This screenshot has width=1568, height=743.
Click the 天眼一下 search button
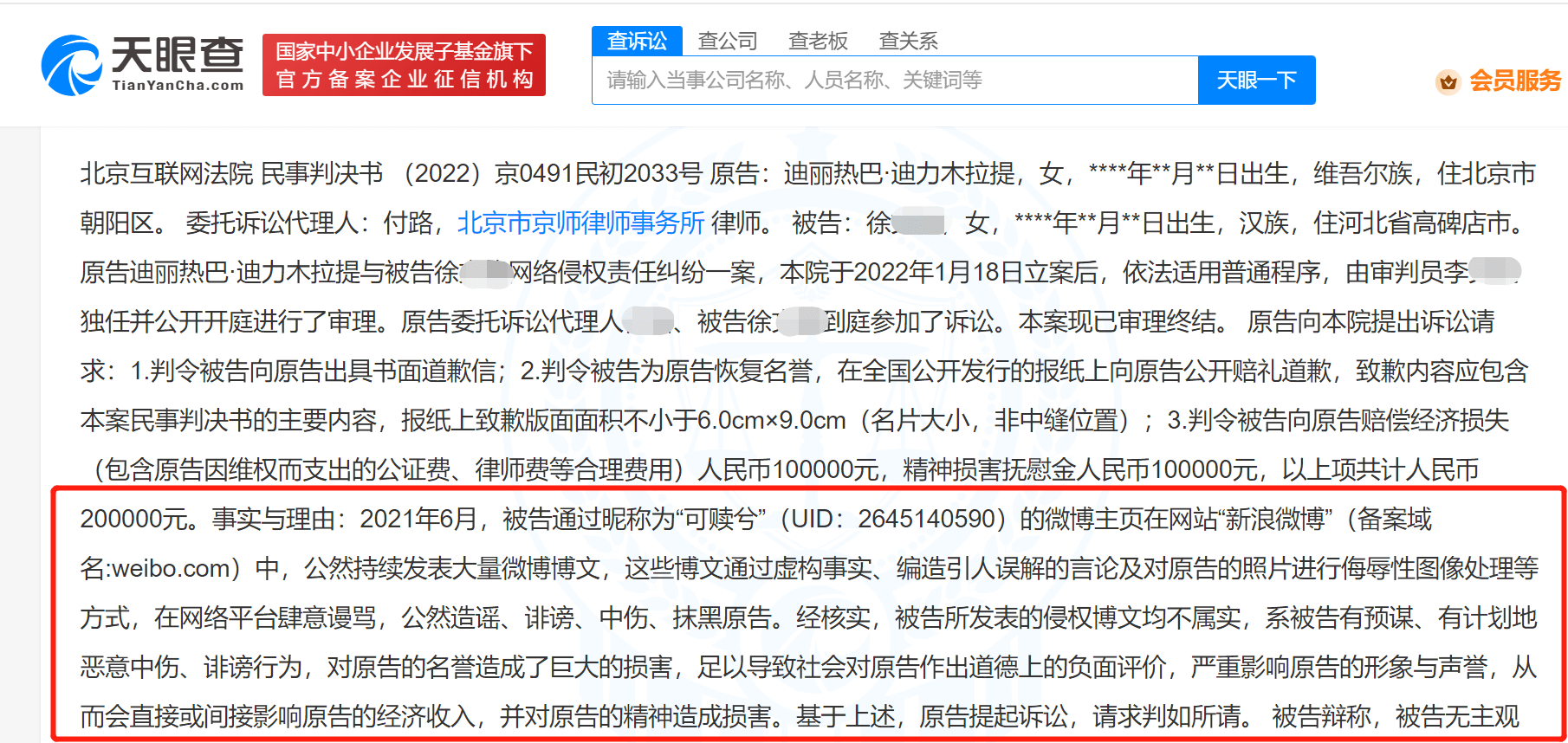click(1256, 80)
